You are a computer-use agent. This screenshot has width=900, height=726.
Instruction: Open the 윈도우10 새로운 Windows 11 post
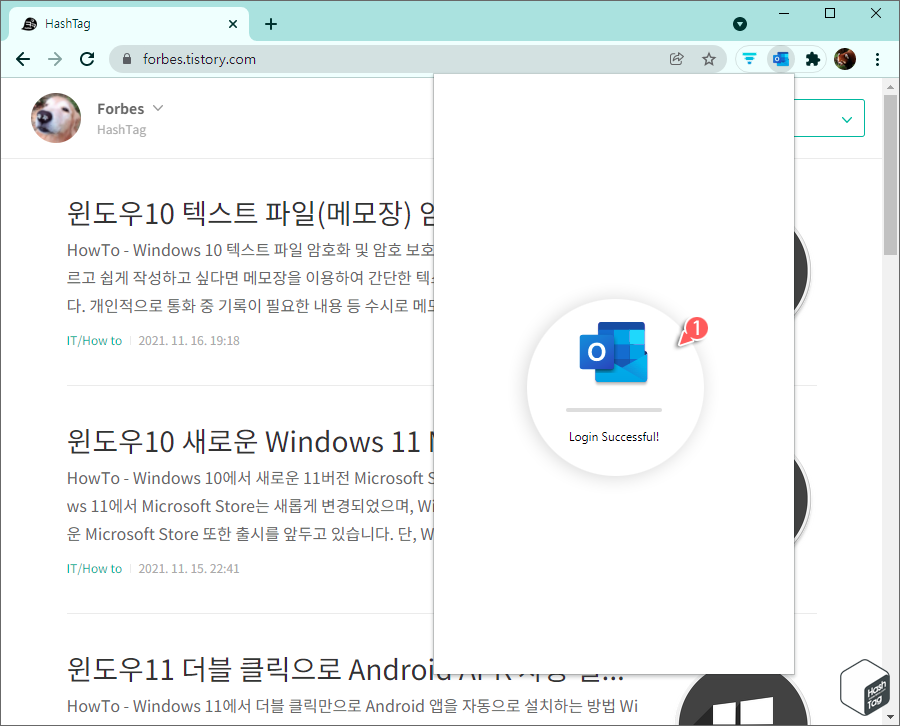tap(251, 441)
